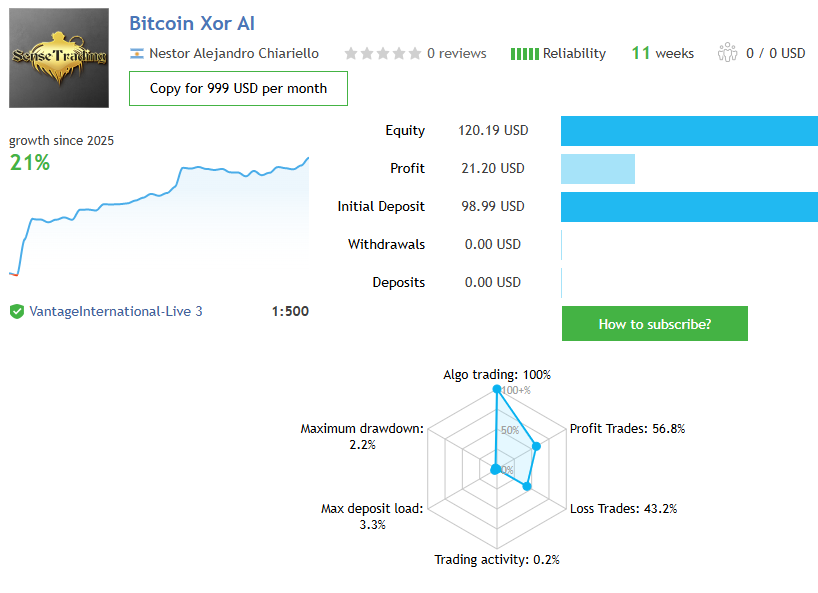818x593 pixels.
Task: Click the Loss Trades radar point
Action: point(527,487)
